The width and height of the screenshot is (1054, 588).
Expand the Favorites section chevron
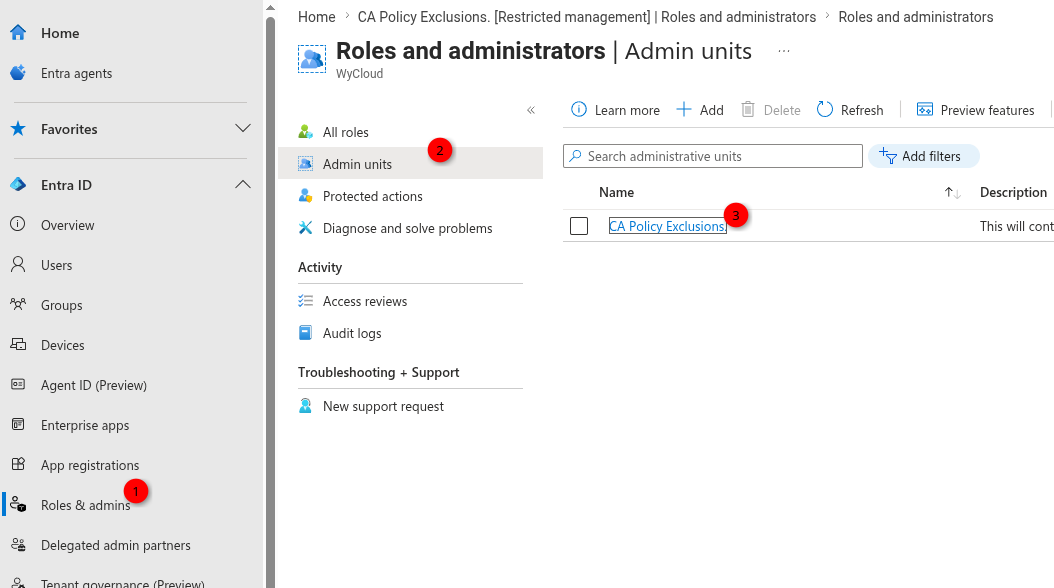coord(243,128)
